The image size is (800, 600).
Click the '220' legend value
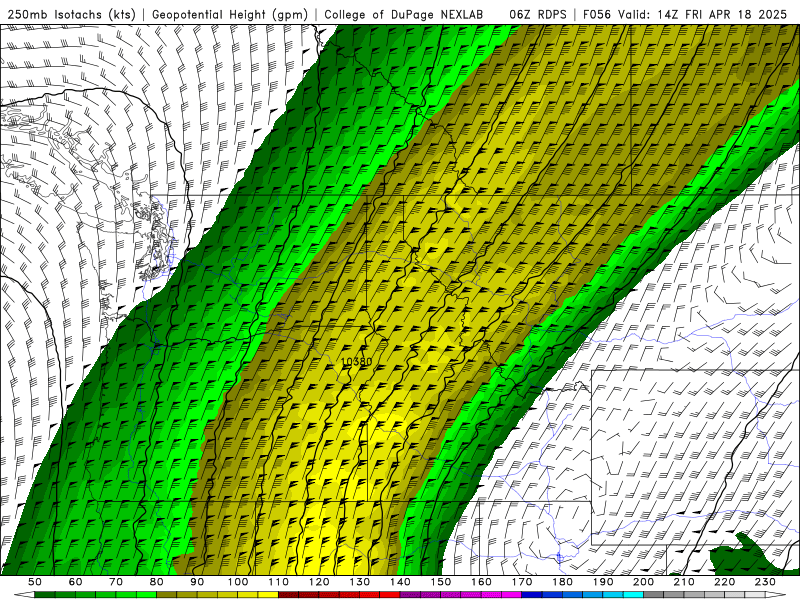coord(725,582)
